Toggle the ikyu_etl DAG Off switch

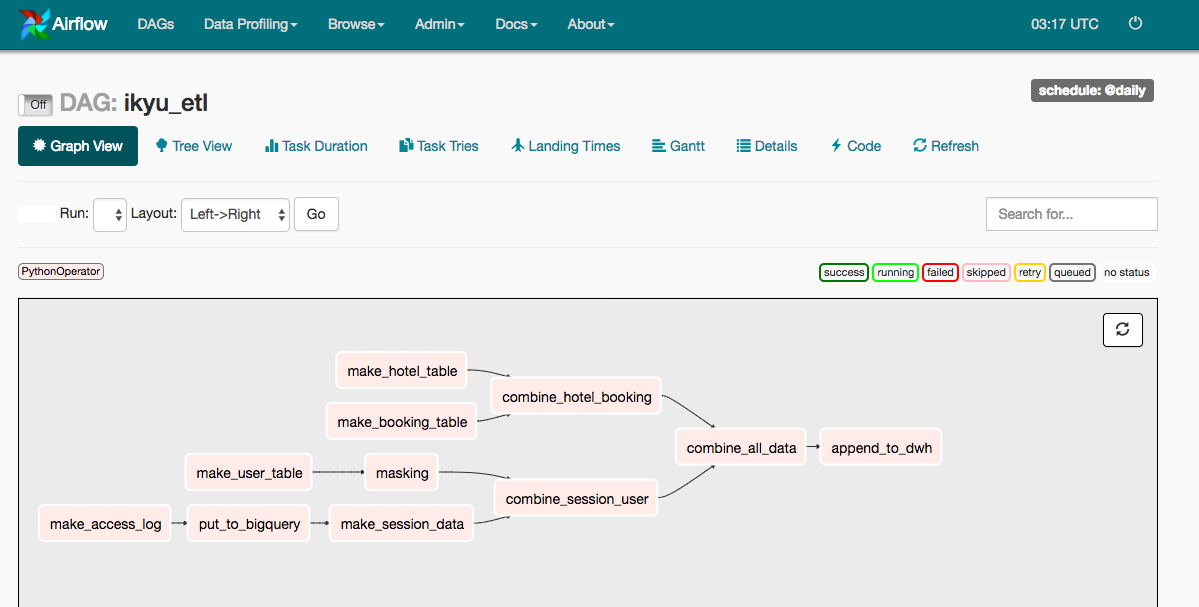(x=35, y=105)
